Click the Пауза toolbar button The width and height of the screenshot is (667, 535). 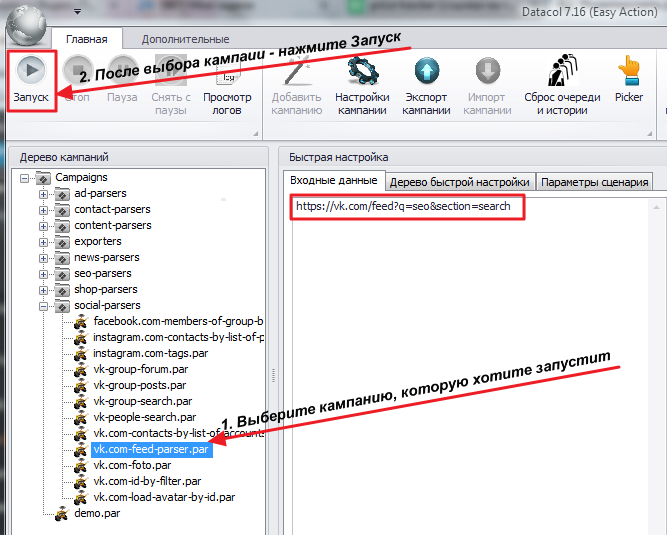(122, 81)
